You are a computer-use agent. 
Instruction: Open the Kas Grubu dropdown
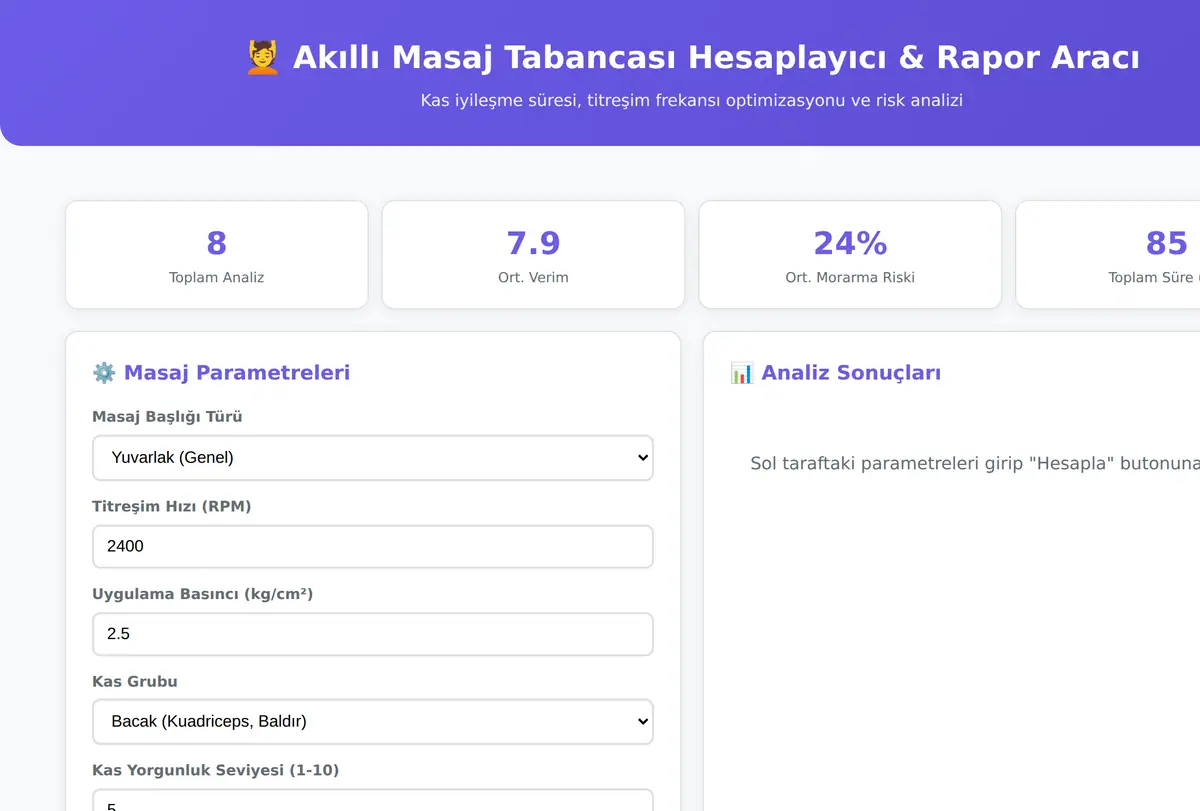373,721
